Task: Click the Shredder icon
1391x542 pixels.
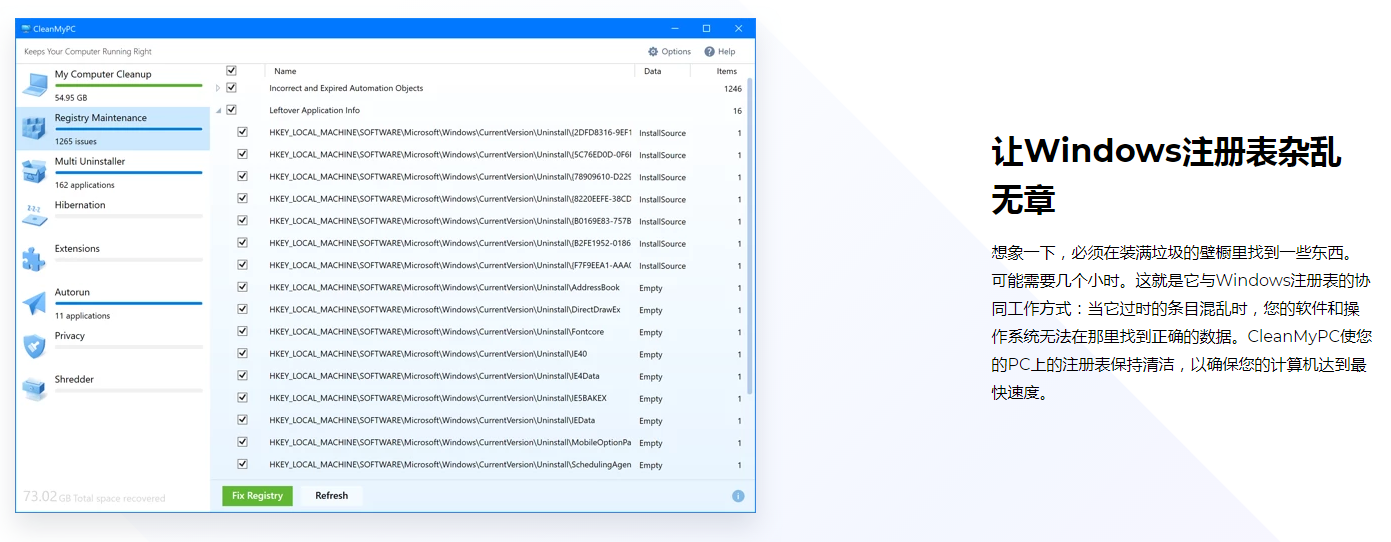Action: pos(35,389)
